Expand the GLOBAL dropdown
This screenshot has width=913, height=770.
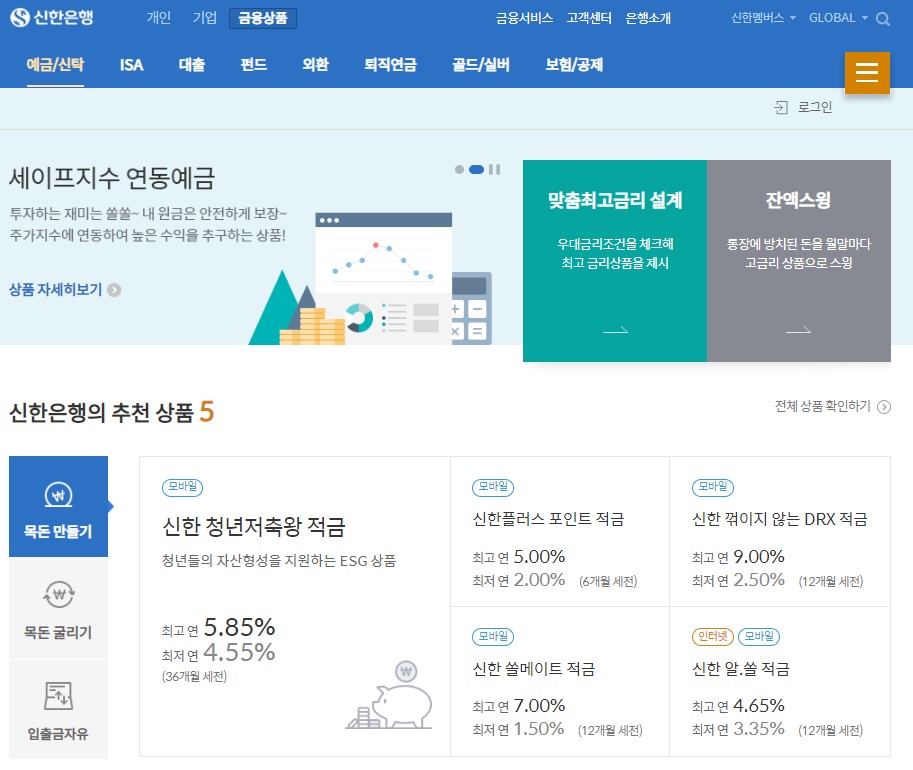838,18
